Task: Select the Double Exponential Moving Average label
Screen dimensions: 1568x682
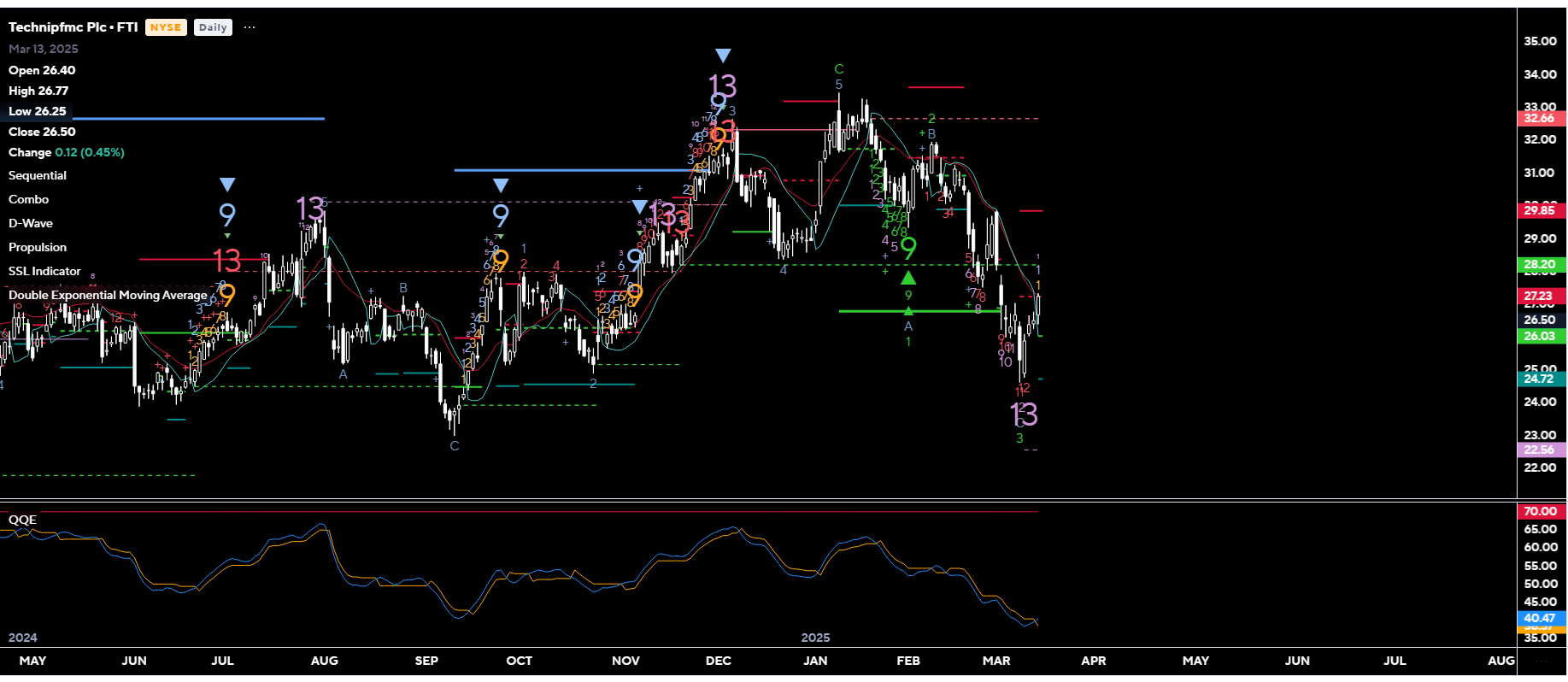Action: 108,295
